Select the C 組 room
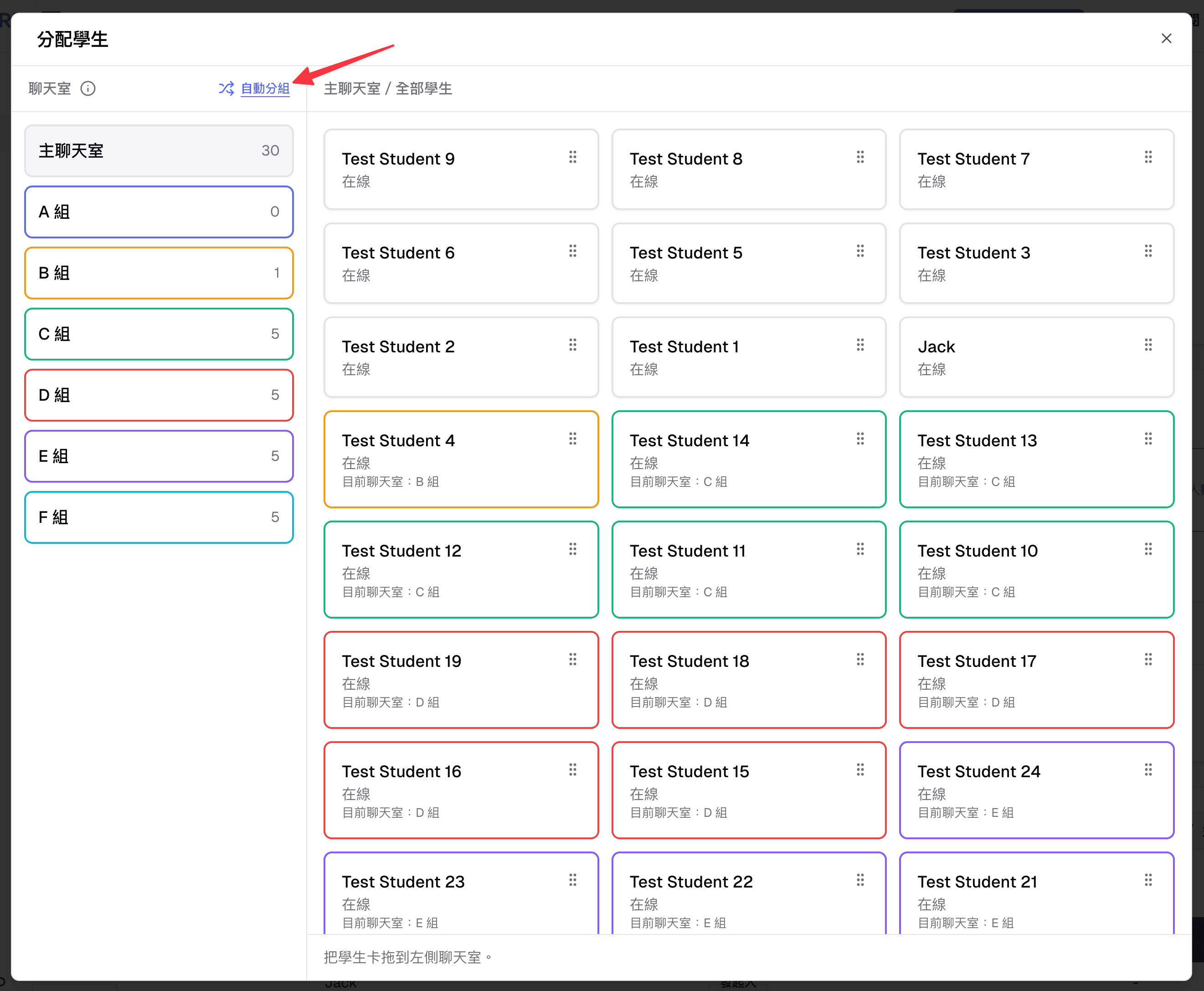 click(159, 334)
